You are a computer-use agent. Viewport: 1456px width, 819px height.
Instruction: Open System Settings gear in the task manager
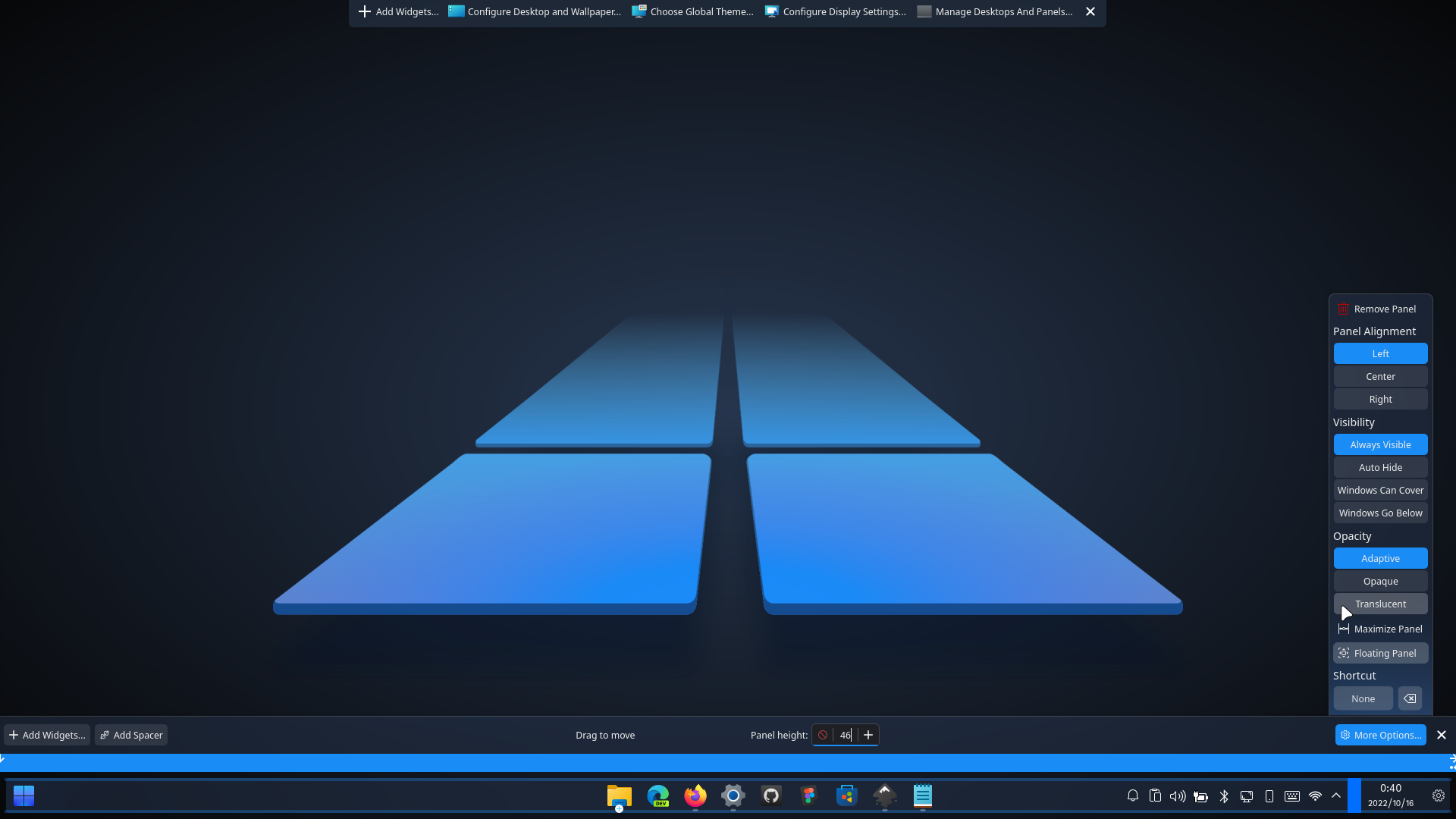coord(733,795)
